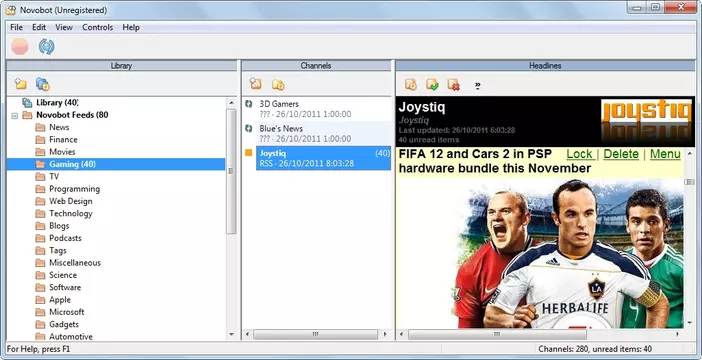Select the Programming folder
Screen dimensions: 702x360
click(74, 189)
